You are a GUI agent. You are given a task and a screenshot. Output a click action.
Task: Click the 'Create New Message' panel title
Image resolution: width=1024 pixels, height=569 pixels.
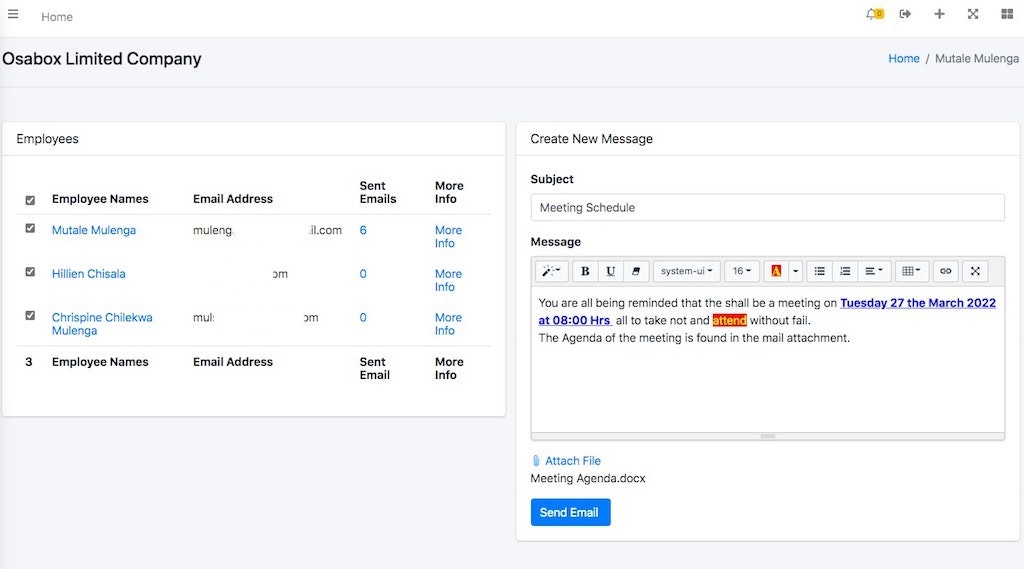tap(591, 138)
